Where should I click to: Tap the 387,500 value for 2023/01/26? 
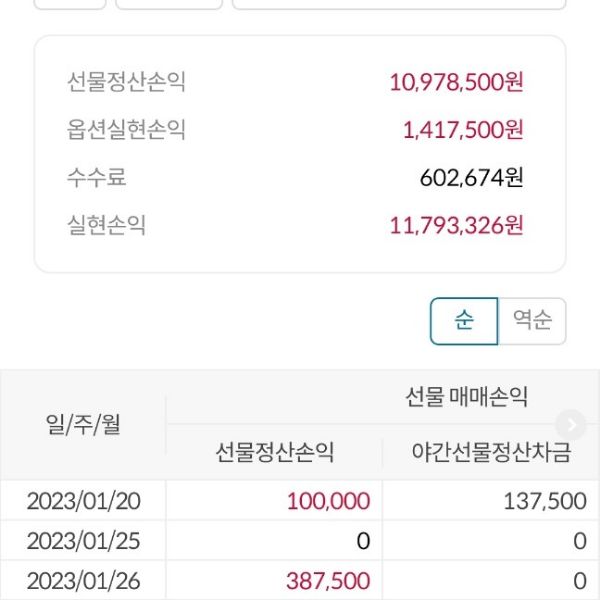click(329, 581)
